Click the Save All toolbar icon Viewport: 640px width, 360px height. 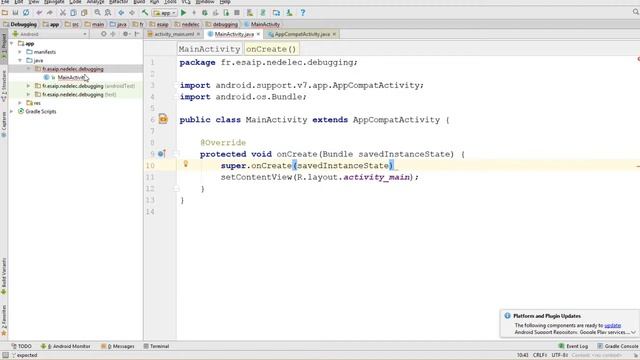[15, 13]
